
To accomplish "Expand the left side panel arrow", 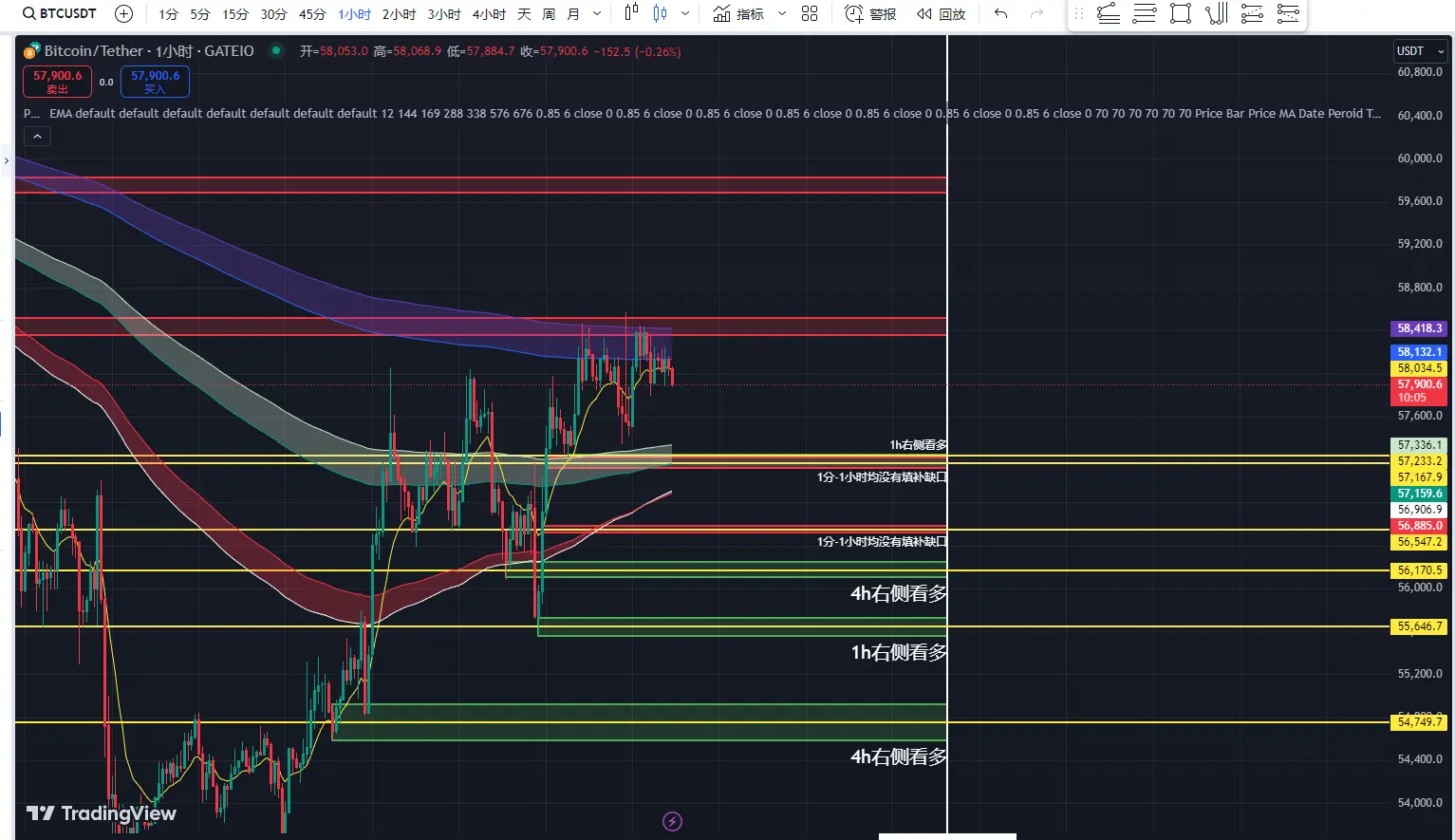I will [6, 160].
